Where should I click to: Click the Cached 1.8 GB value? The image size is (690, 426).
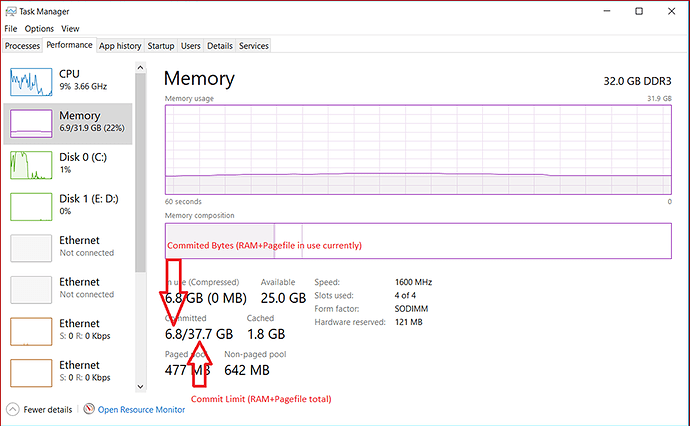(266, 334)
